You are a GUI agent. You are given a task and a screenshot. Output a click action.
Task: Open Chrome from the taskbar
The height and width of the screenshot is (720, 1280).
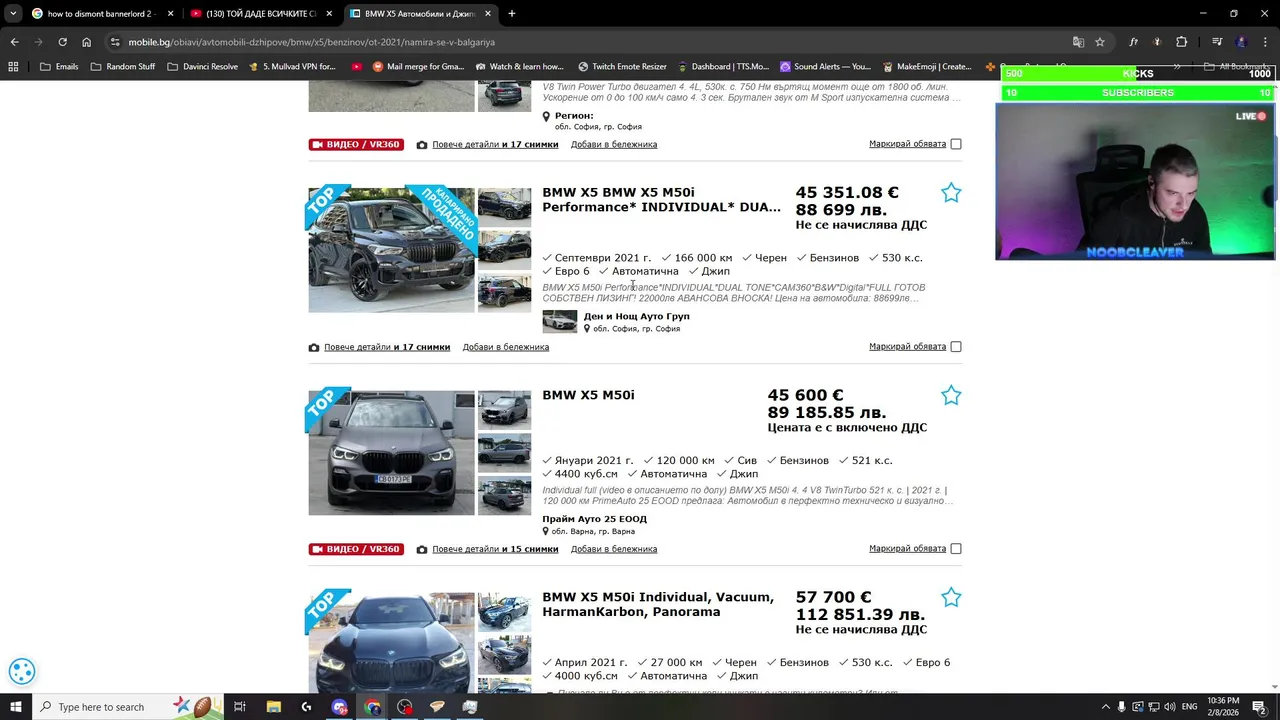click(372, 707)
